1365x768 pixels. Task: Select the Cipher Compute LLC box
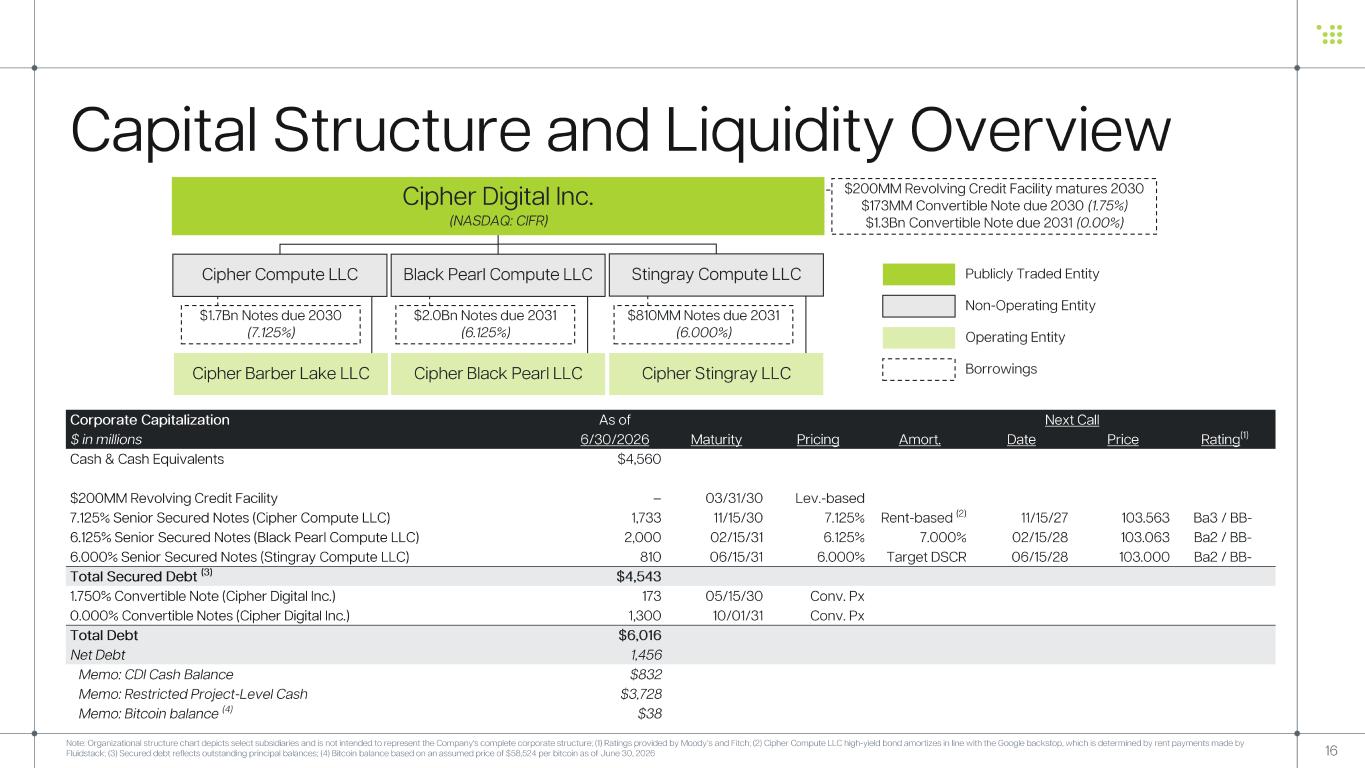pos(280,275)
